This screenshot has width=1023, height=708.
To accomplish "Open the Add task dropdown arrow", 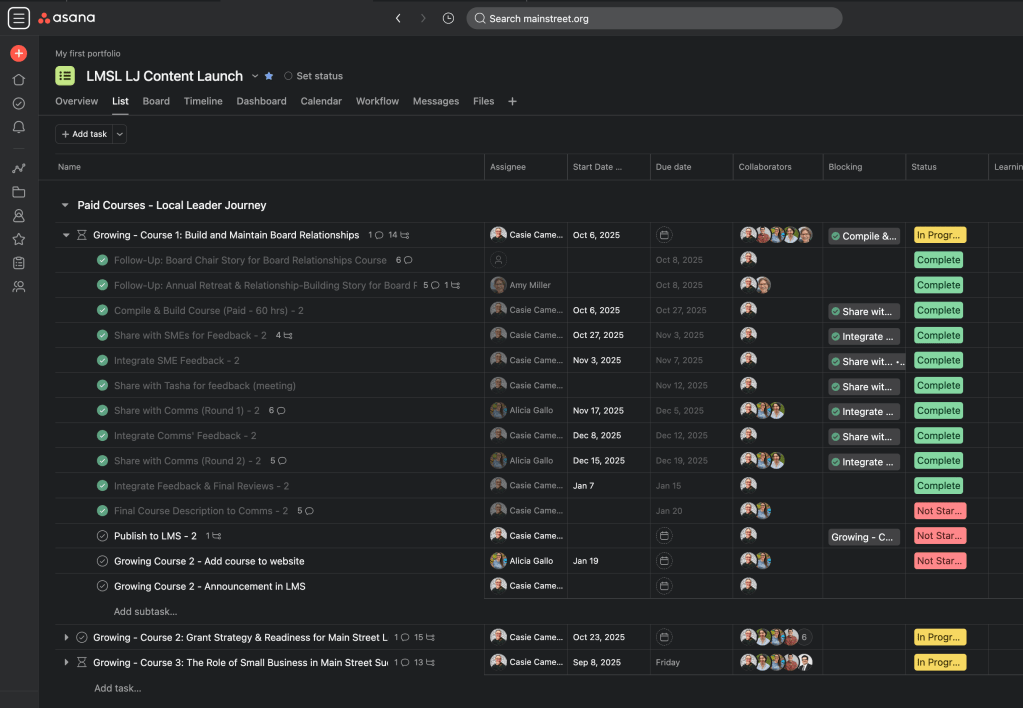I will 120,134.
